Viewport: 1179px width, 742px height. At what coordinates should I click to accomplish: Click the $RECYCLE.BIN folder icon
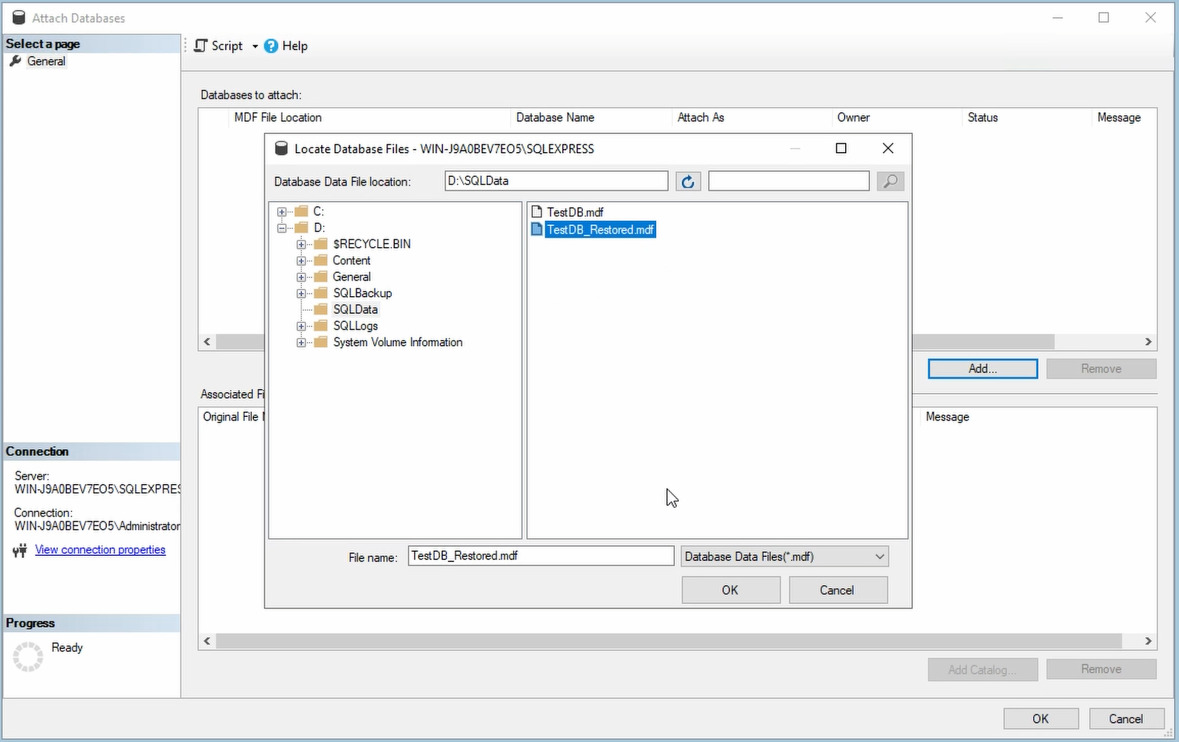[321, 244]
